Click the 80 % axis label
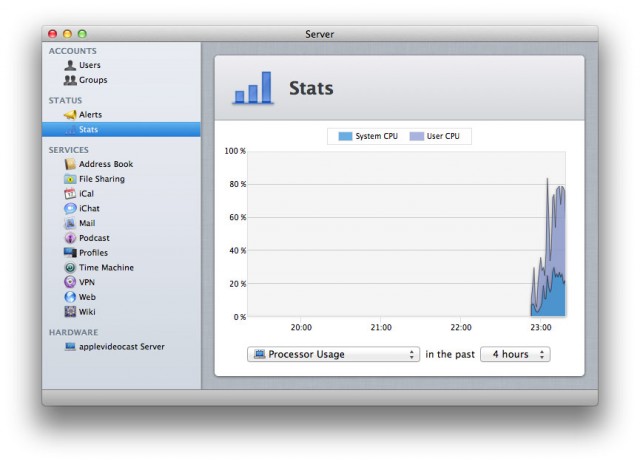Viewport: 640px width, 464px height. [238, 184]
